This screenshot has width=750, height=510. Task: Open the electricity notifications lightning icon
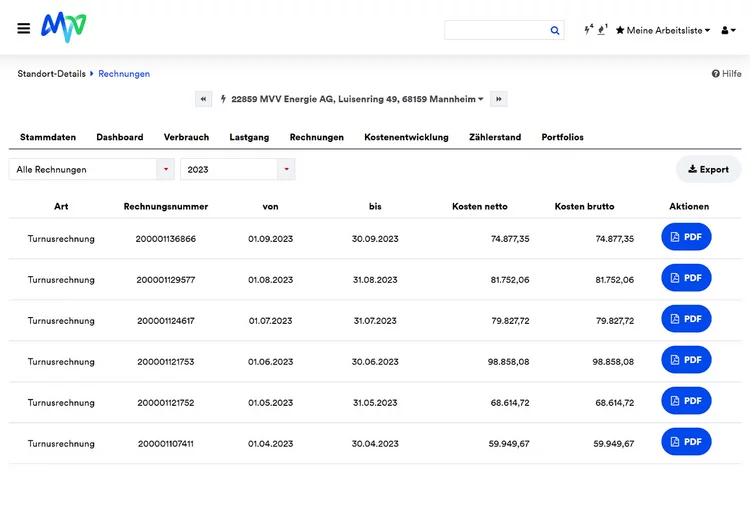(x=588, y=30)
